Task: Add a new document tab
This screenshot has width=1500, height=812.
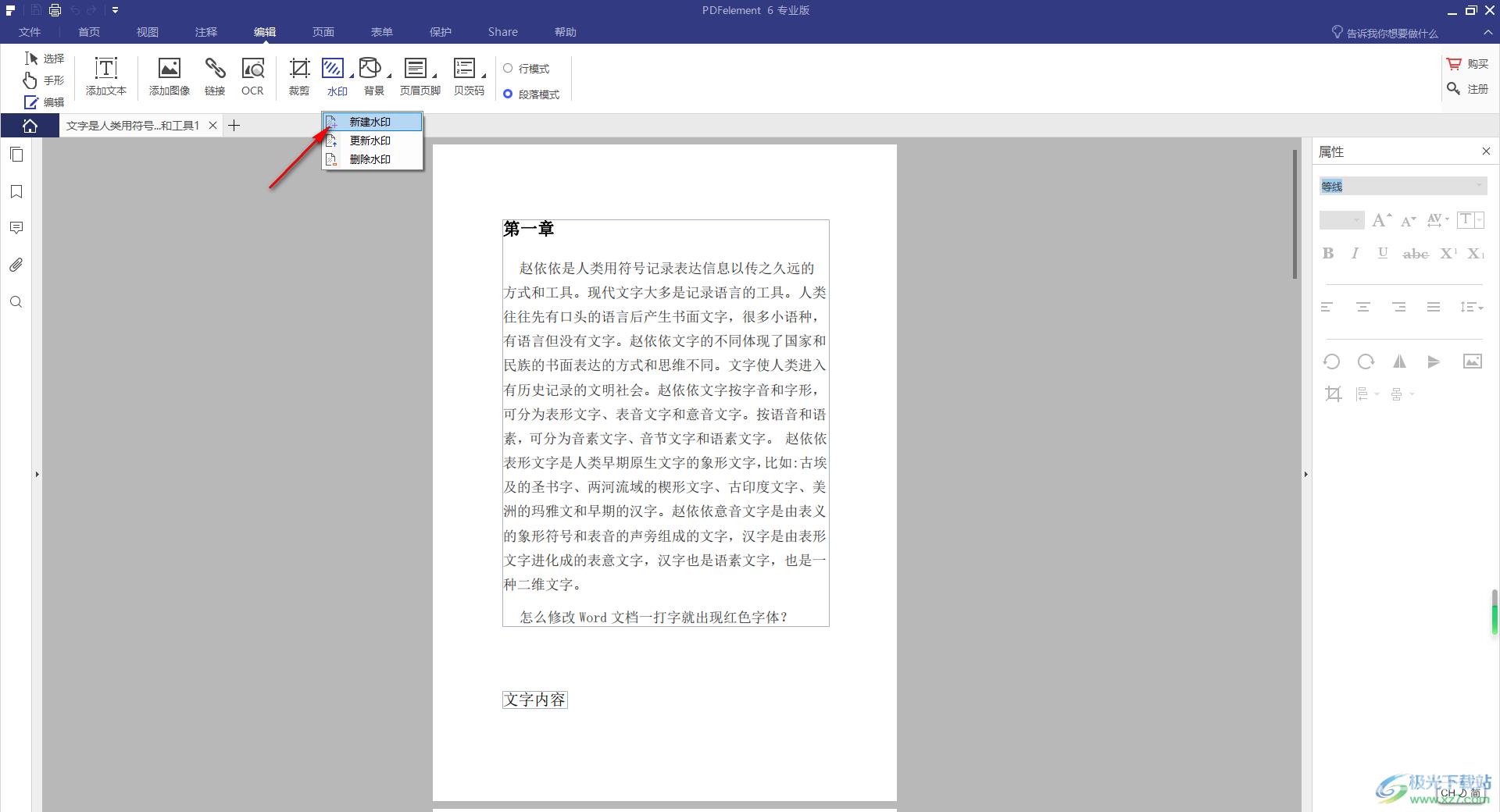Action: pyautogui.click(x=234, y=126)
